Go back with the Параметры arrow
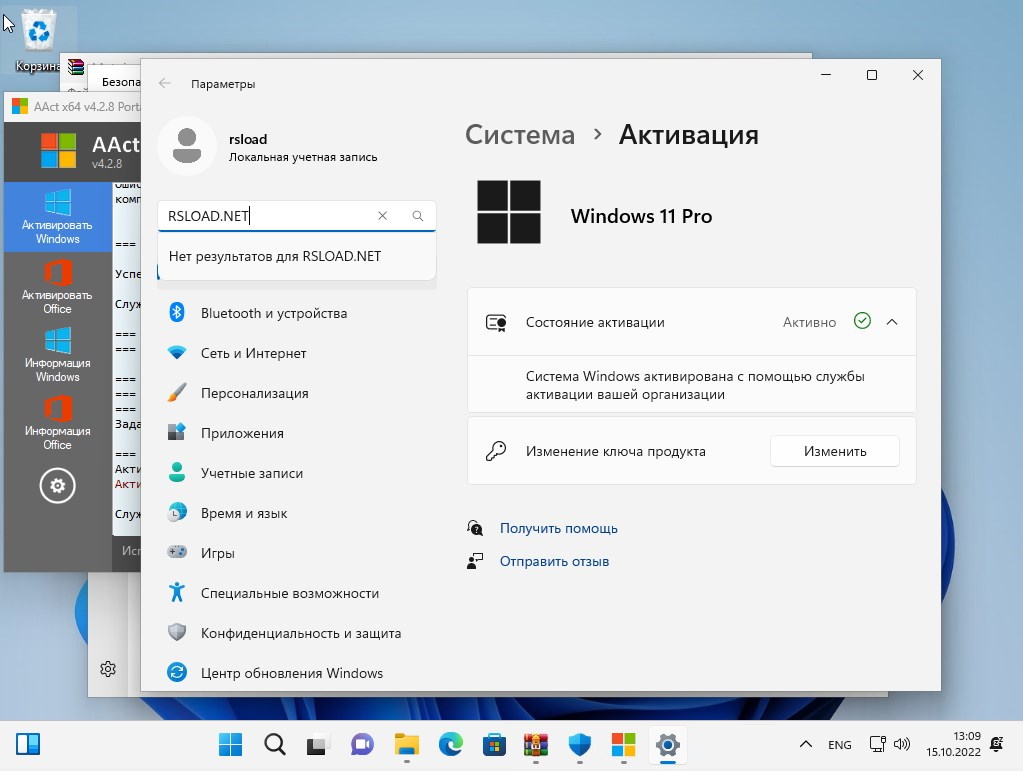 (164, 83)
